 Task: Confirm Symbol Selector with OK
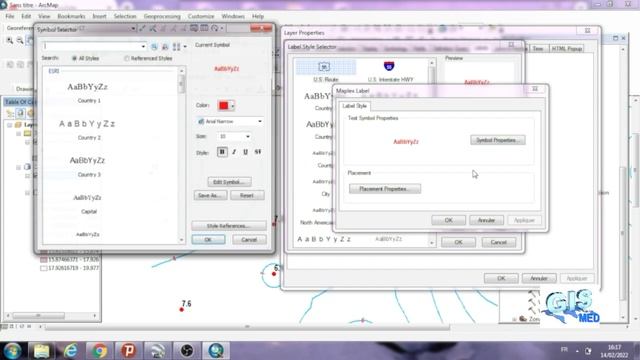point(208,240)
